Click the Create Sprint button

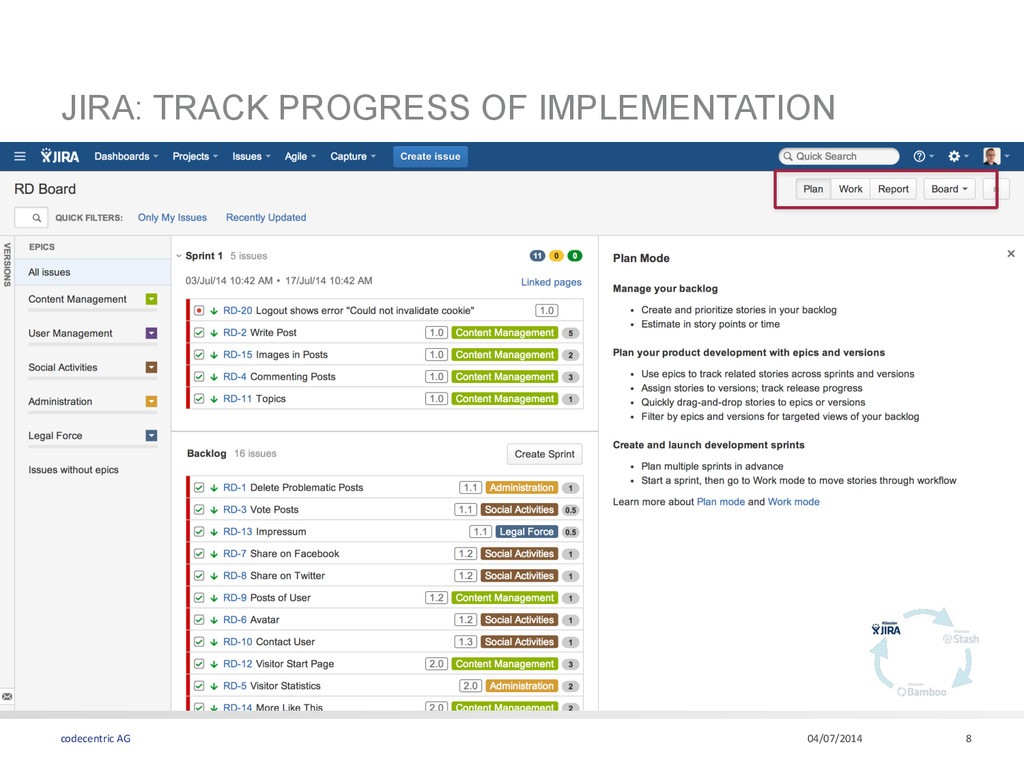[545, 454]
